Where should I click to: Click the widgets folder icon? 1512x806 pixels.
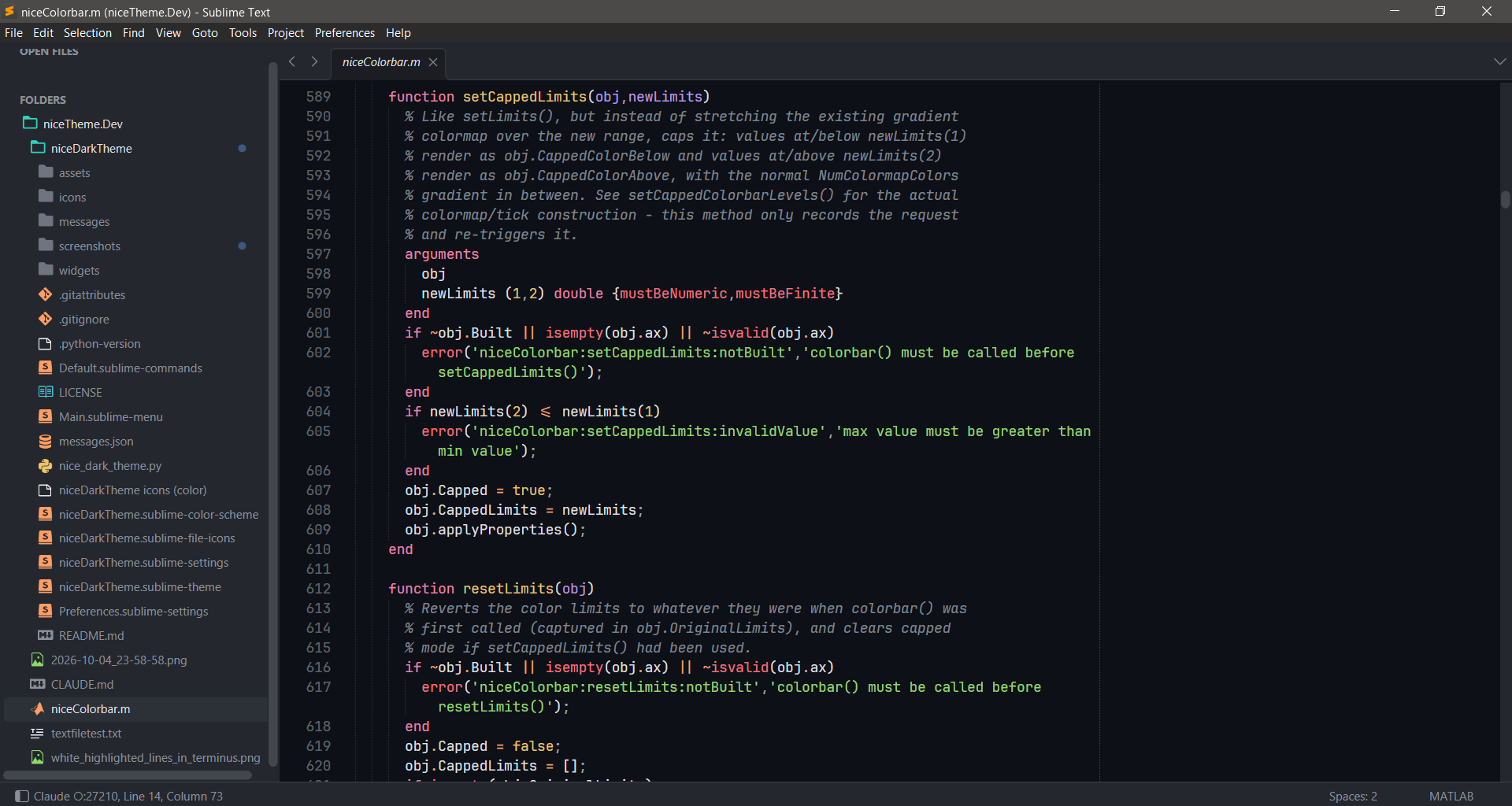46,269
